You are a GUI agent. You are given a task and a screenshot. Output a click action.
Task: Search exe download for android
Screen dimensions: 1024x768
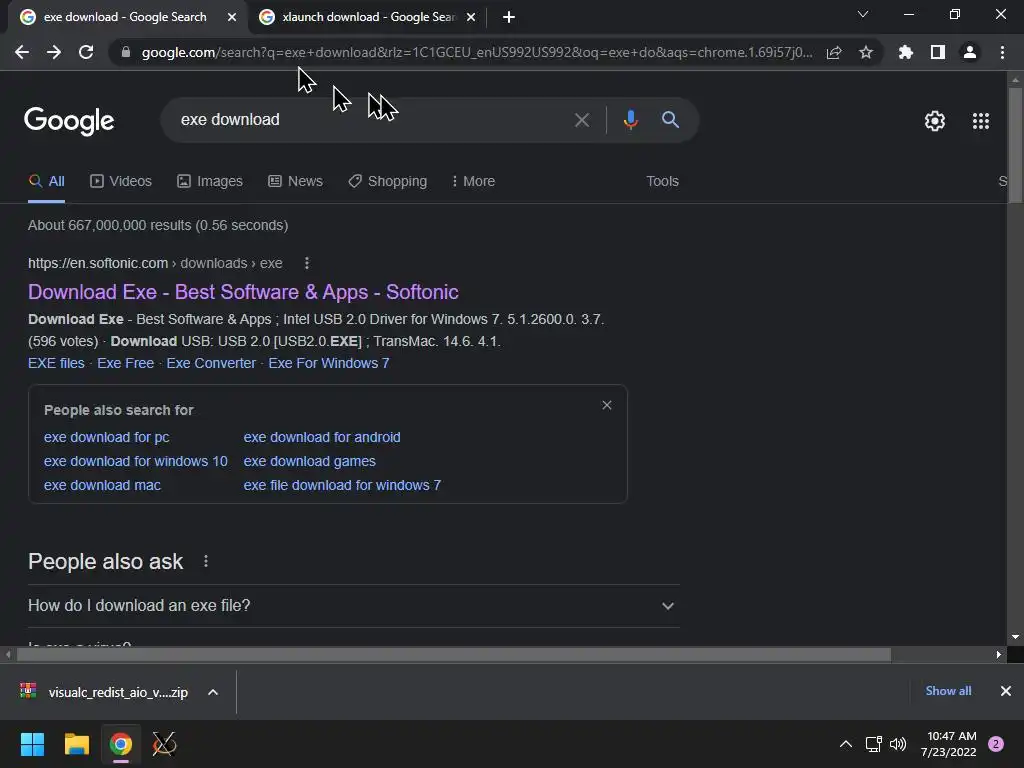[322, 438]
